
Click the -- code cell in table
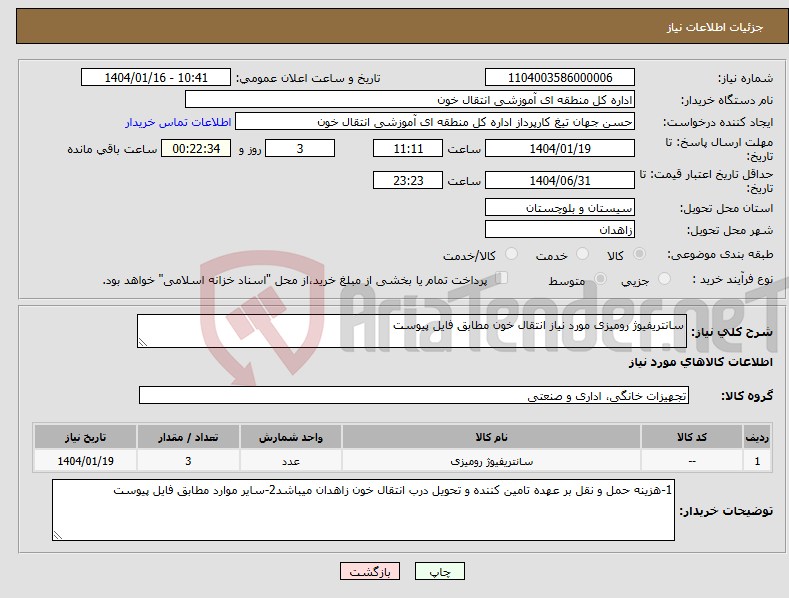pos(692,461)
